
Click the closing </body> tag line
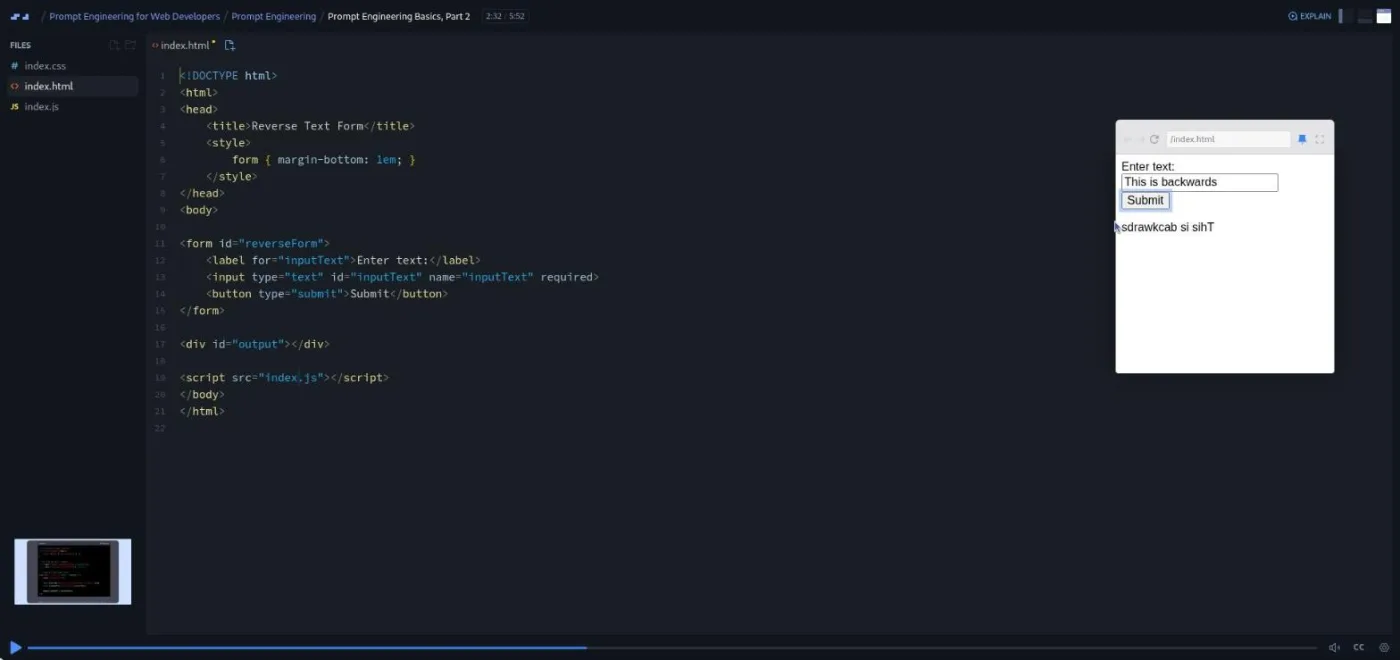pos(202,394)
